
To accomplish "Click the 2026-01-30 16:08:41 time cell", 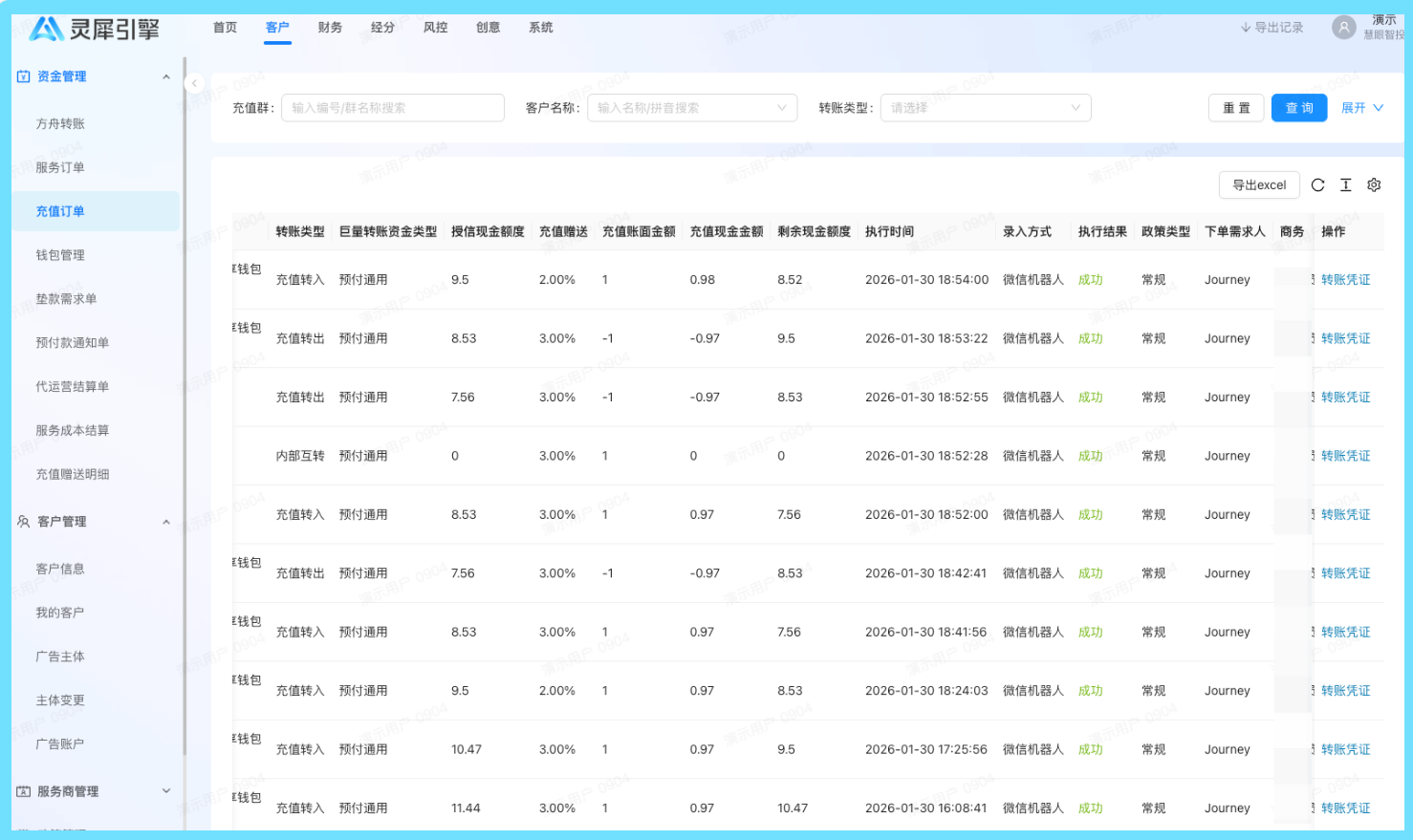I will point(925,808).
